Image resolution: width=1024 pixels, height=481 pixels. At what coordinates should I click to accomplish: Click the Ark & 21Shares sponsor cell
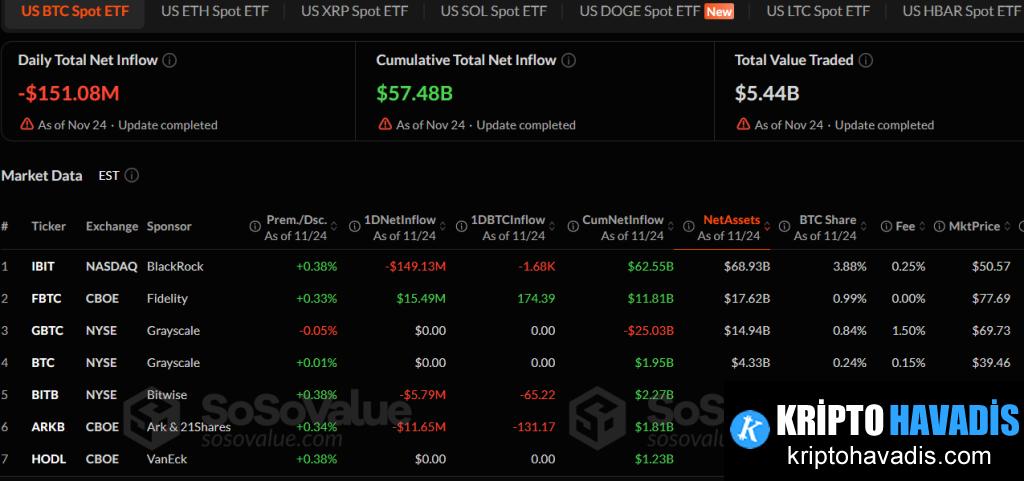tap(189, 427)
